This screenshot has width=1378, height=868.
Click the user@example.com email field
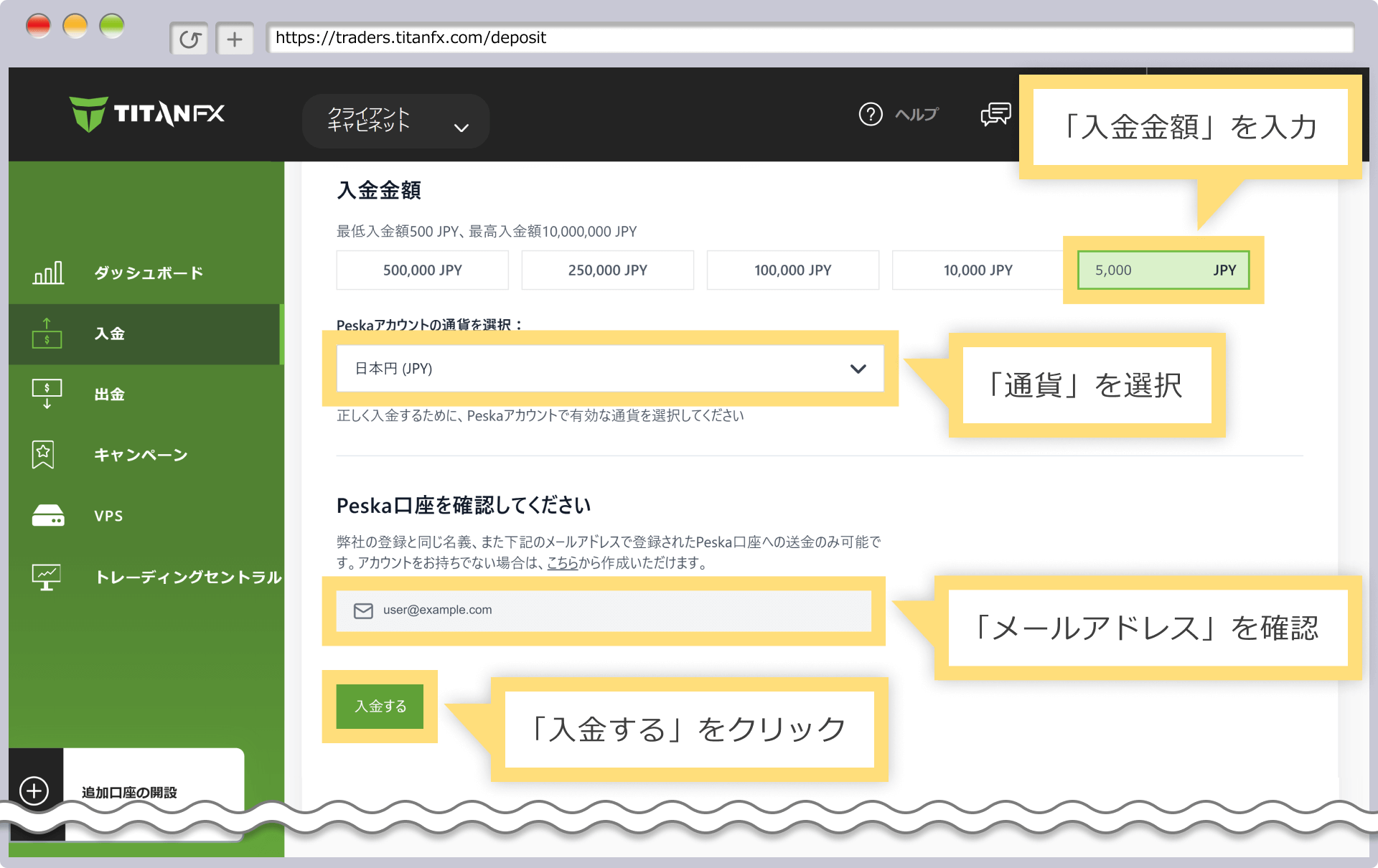(x=604, y=610)
